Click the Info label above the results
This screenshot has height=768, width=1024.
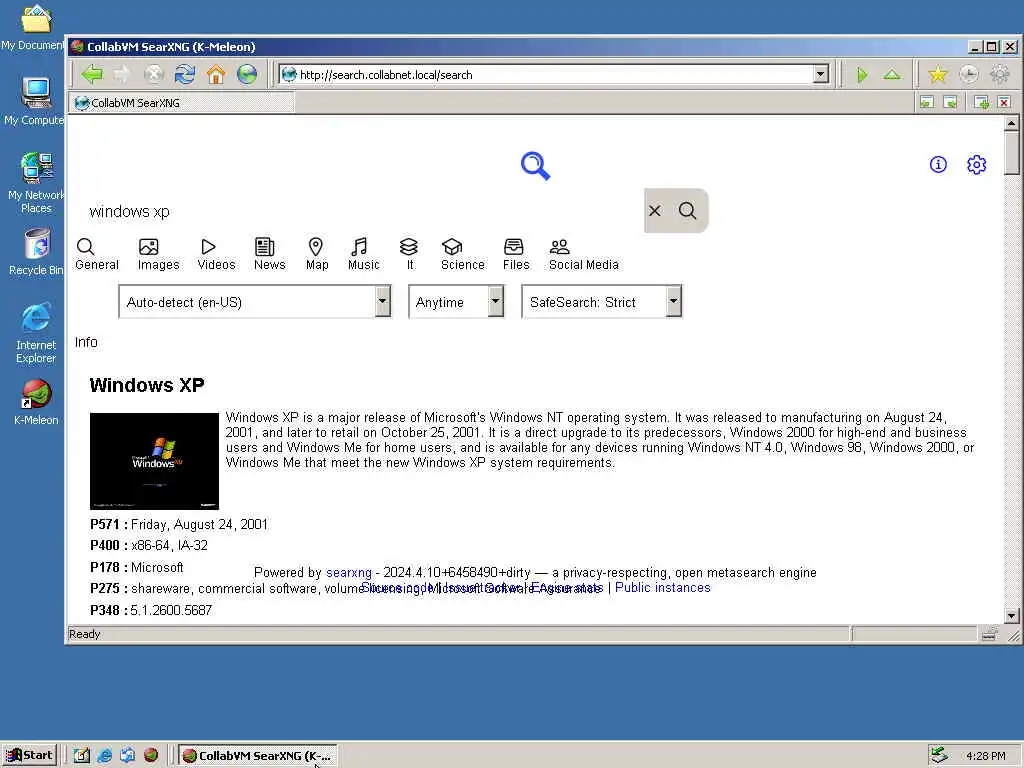[x=86, y=342]
